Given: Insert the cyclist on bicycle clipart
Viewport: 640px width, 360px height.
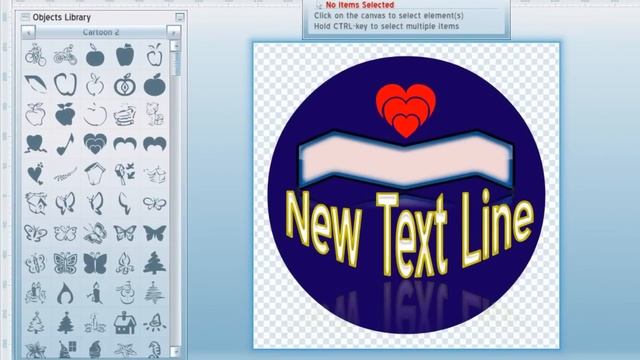Looking at the screenshot, I should 36,55.
